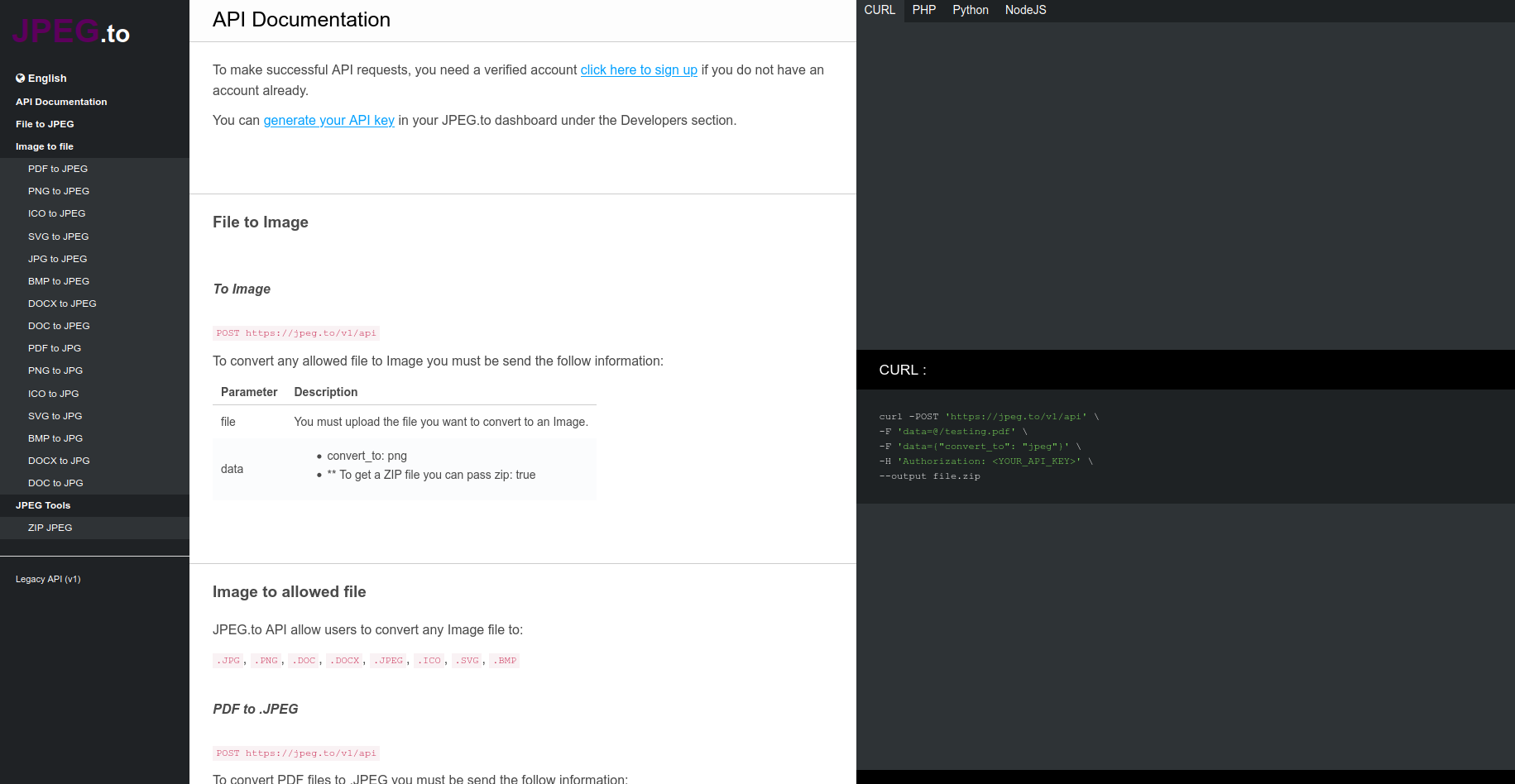Click the 'File to Image' section heading
Image resolution: width=1515 pixels, height=784 pixels.
pos(261,222)
